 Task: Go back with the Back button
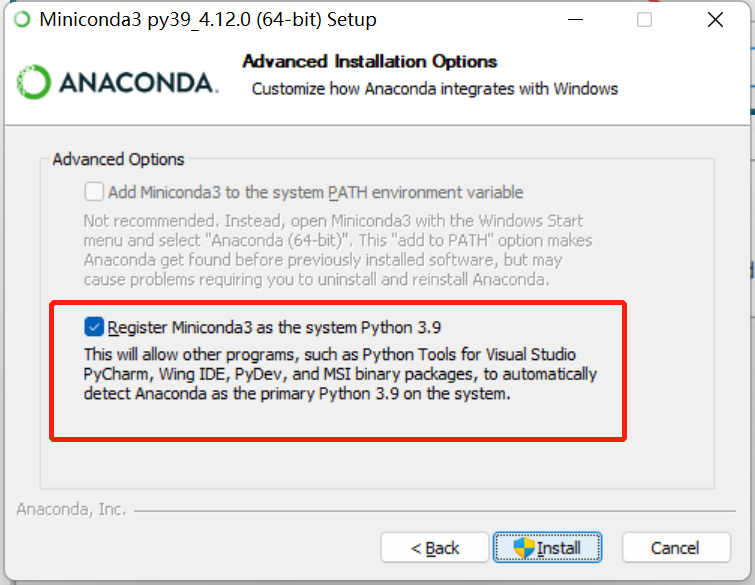point(435,548)
